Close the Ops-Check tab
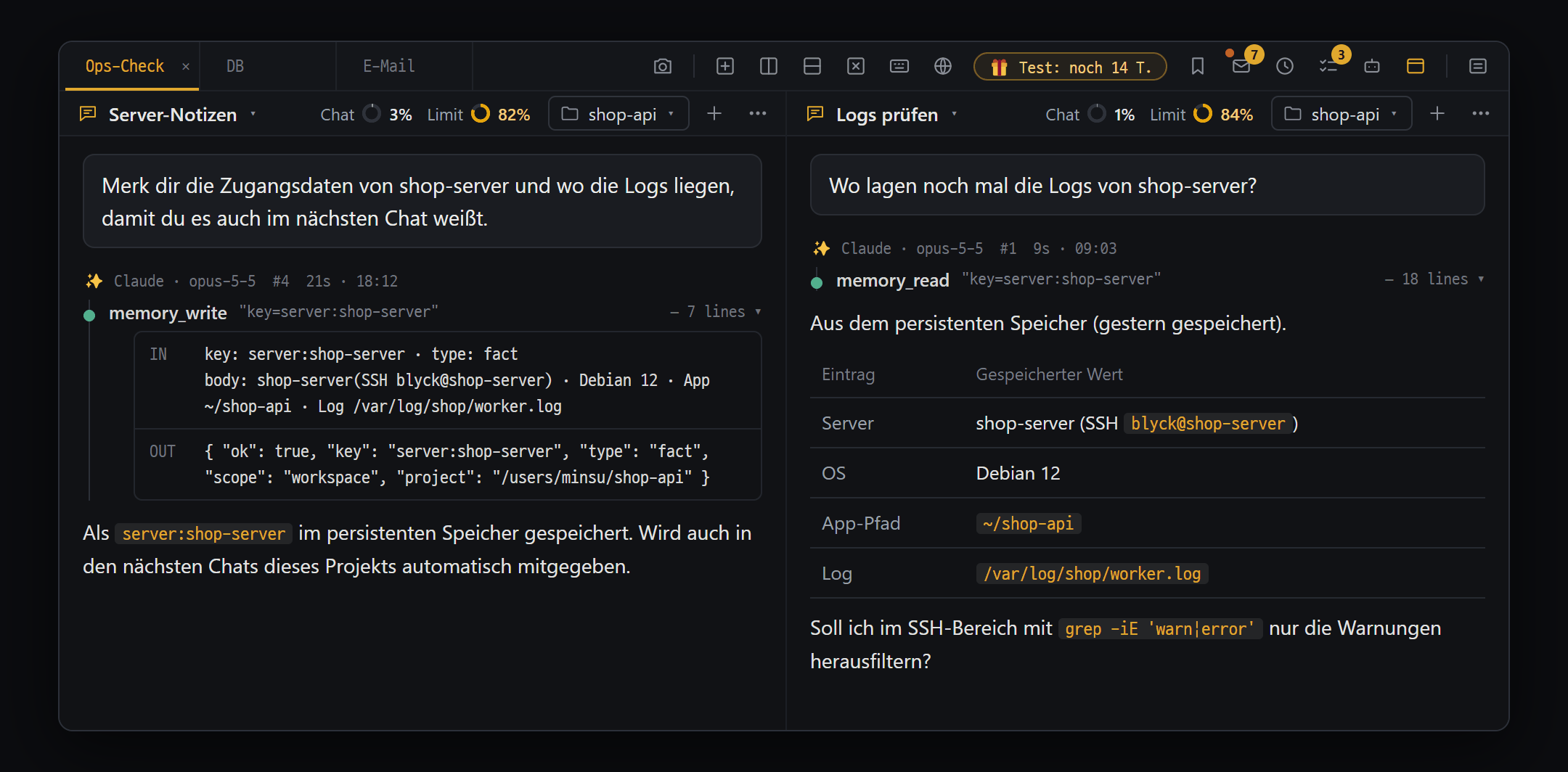The width and height of the screenshot is (1568, 772). coord(186,67)
